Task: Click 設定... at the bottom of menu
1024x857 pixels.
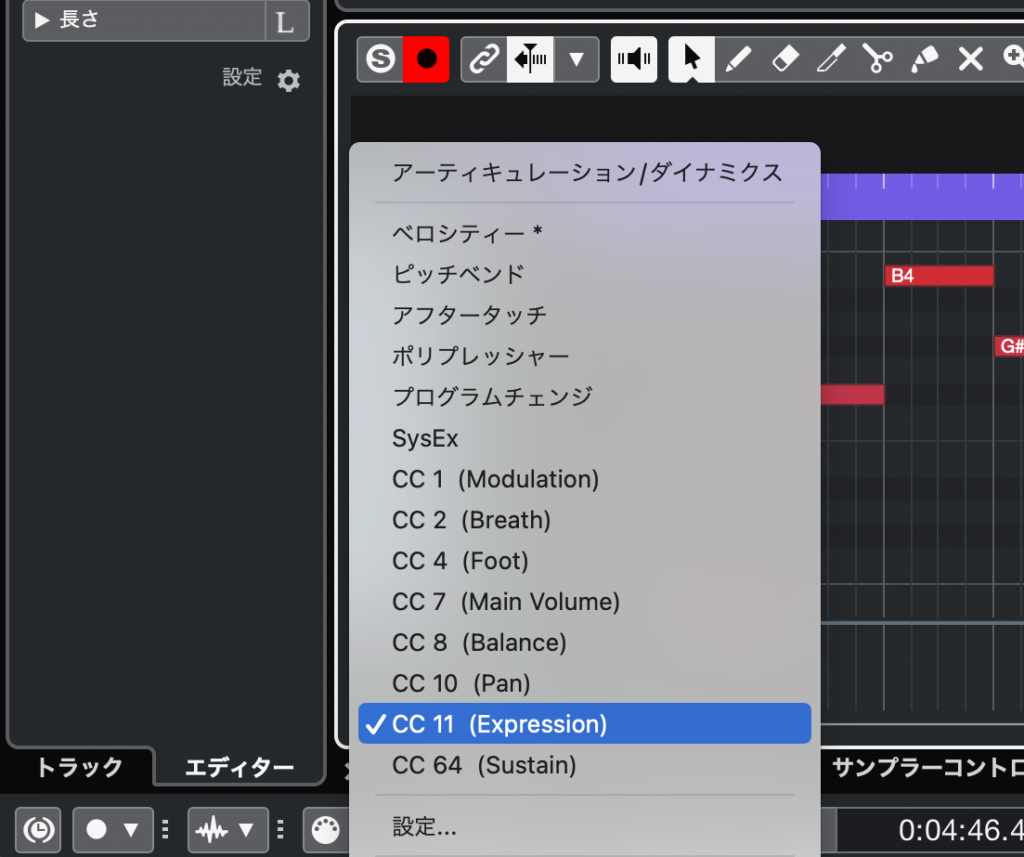Action: pos(424,827)
